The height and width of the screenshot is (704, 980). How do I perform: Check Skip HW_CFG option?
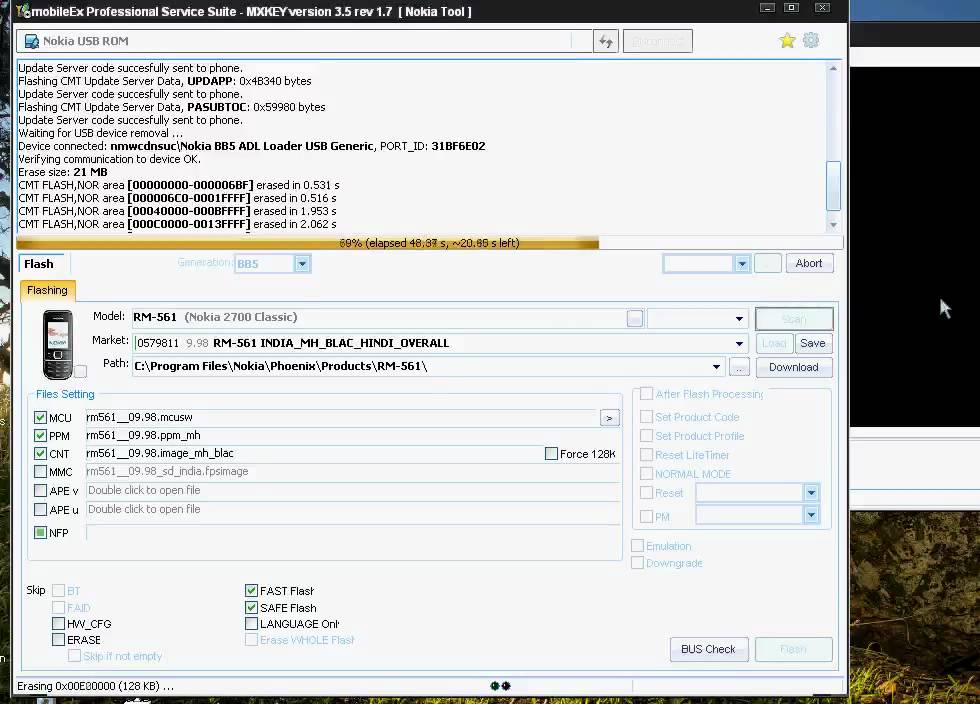(x=58, y=623)
